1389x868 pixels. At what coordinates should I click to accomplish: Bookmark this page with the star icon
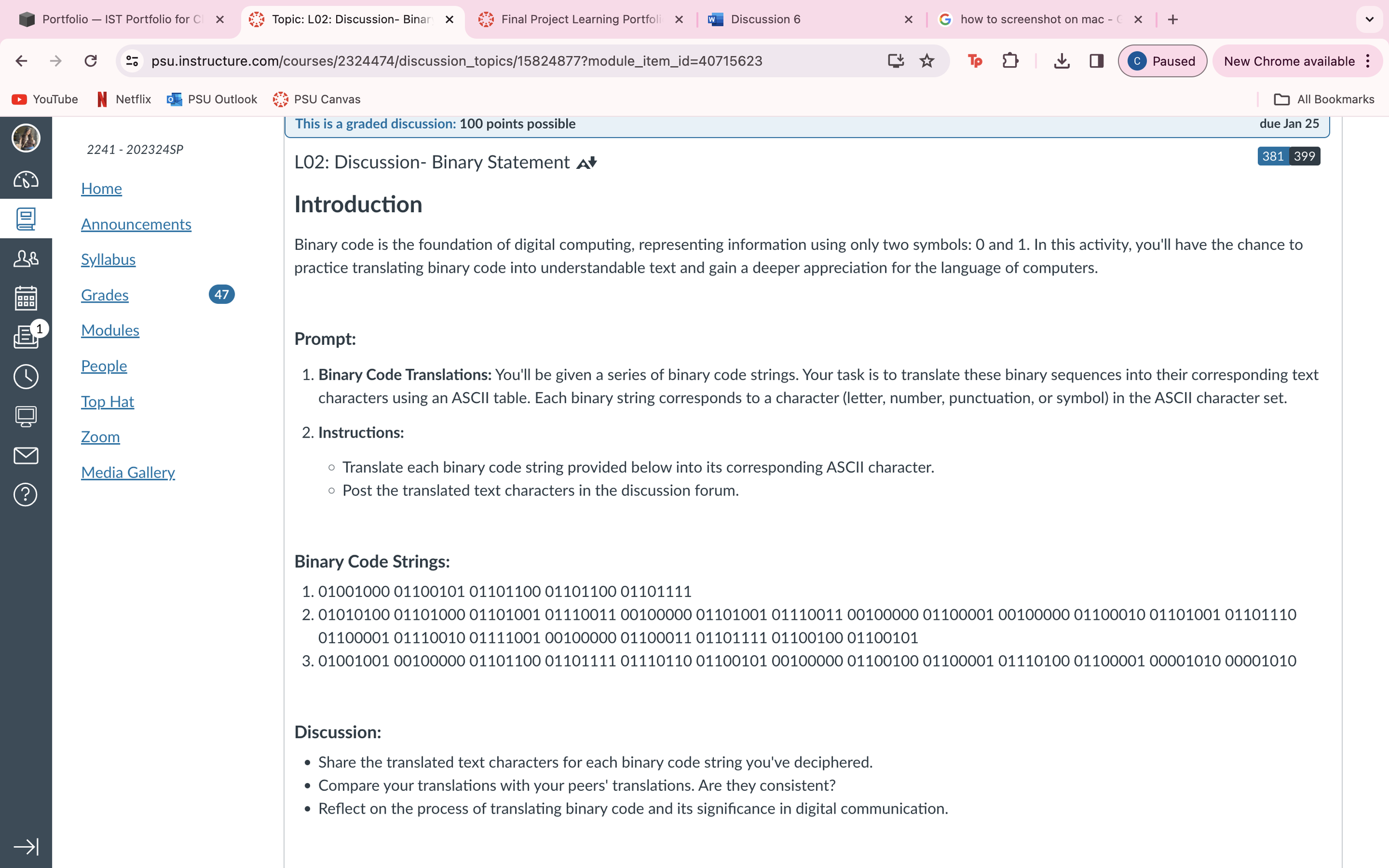click(x=927, y=61)
